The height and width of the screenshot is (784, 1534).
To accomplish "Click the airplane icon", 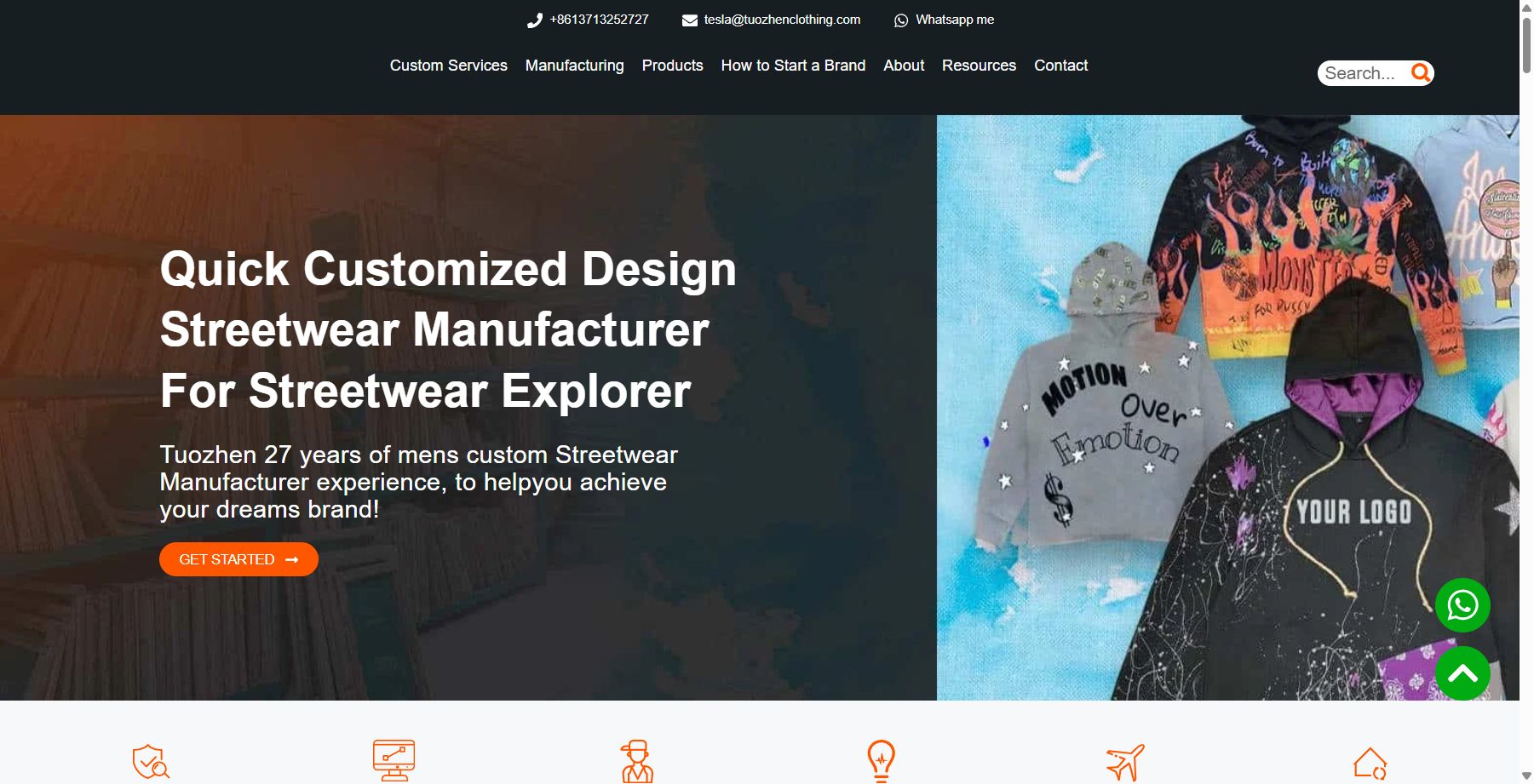I will point(1125,762).
